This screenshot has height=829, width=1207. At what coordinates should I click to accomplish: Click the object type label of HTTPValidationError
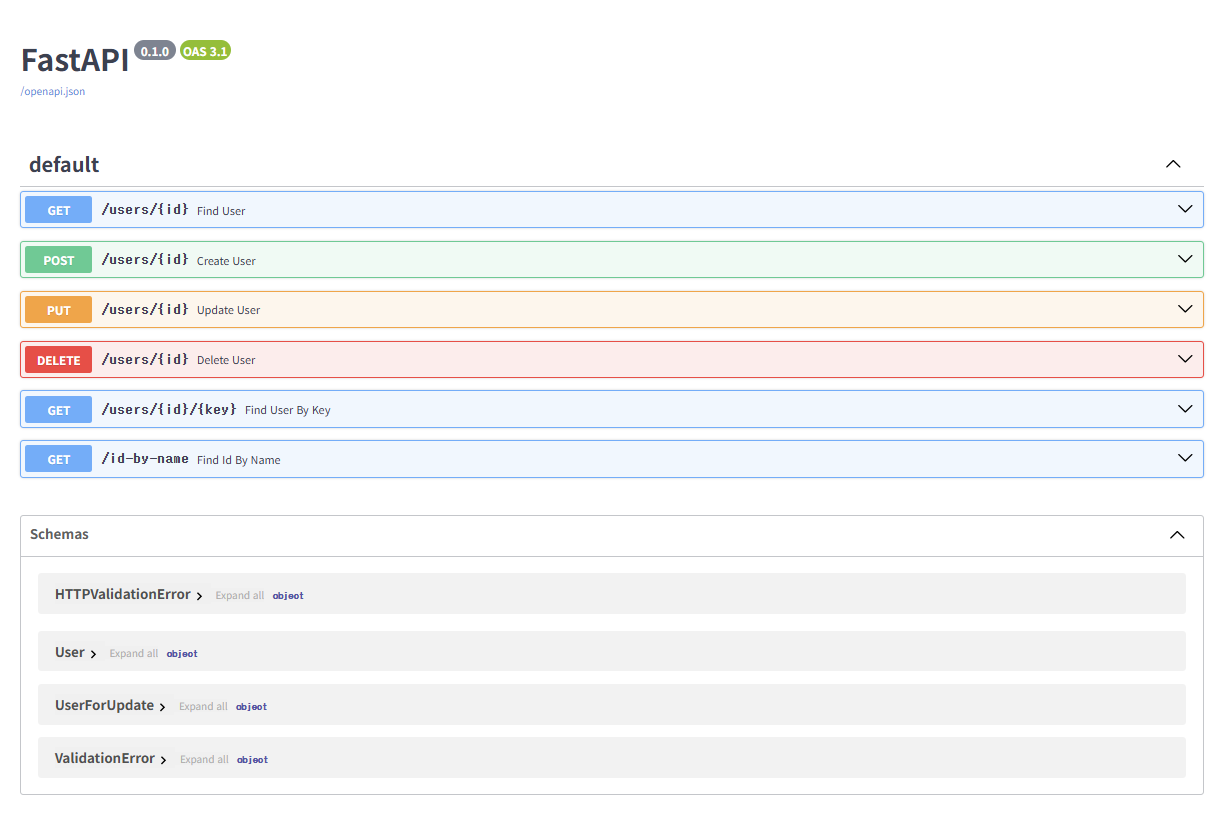288,595
